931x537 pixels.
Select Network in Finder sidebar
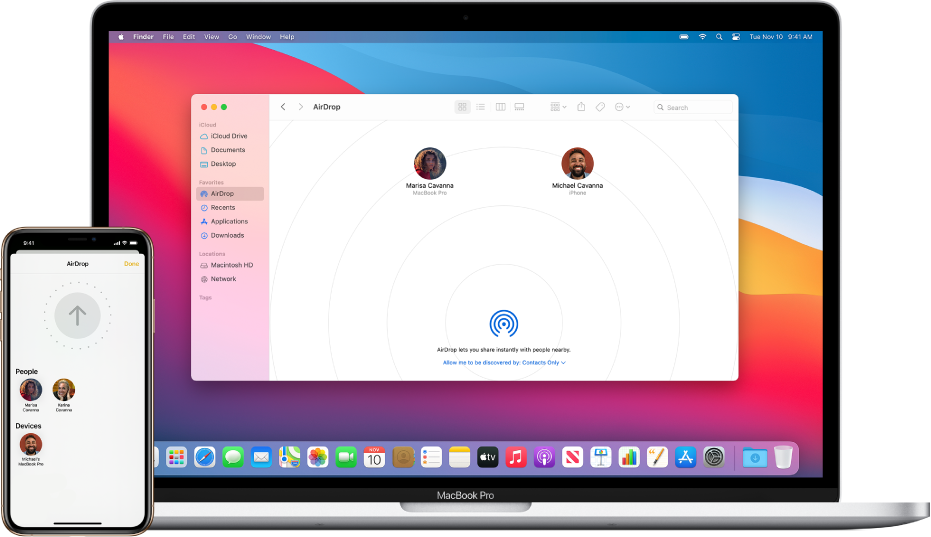pos(218,279)
